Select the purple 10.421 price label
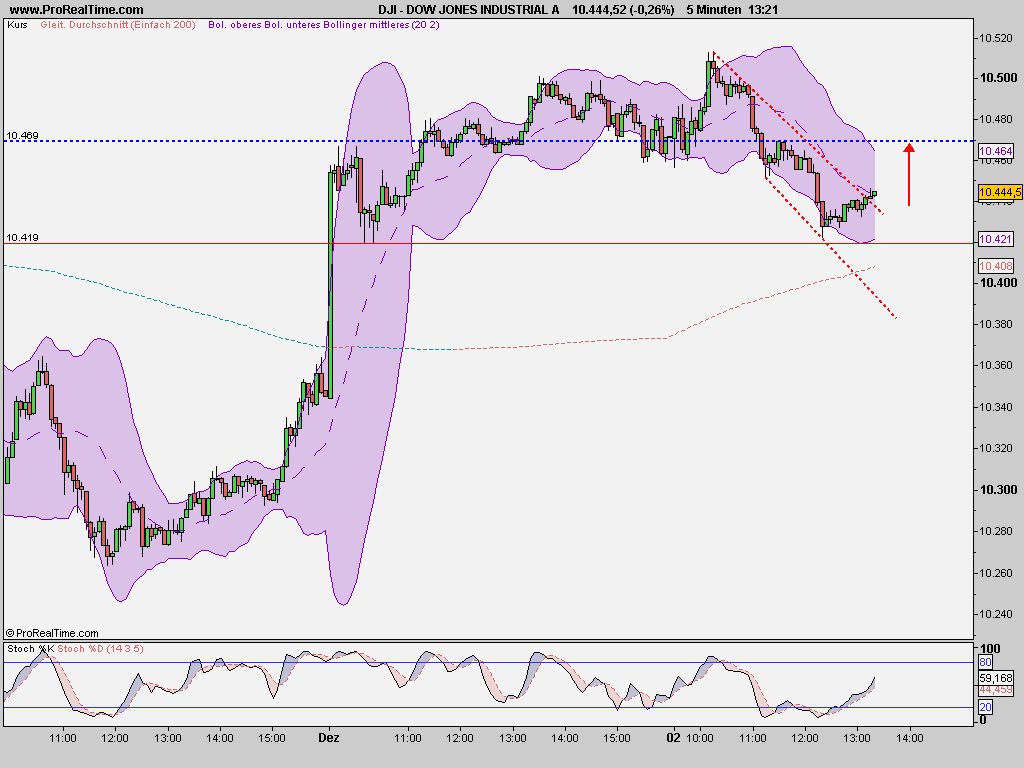Screen dimensions: 1024x768 click(998, 238)
